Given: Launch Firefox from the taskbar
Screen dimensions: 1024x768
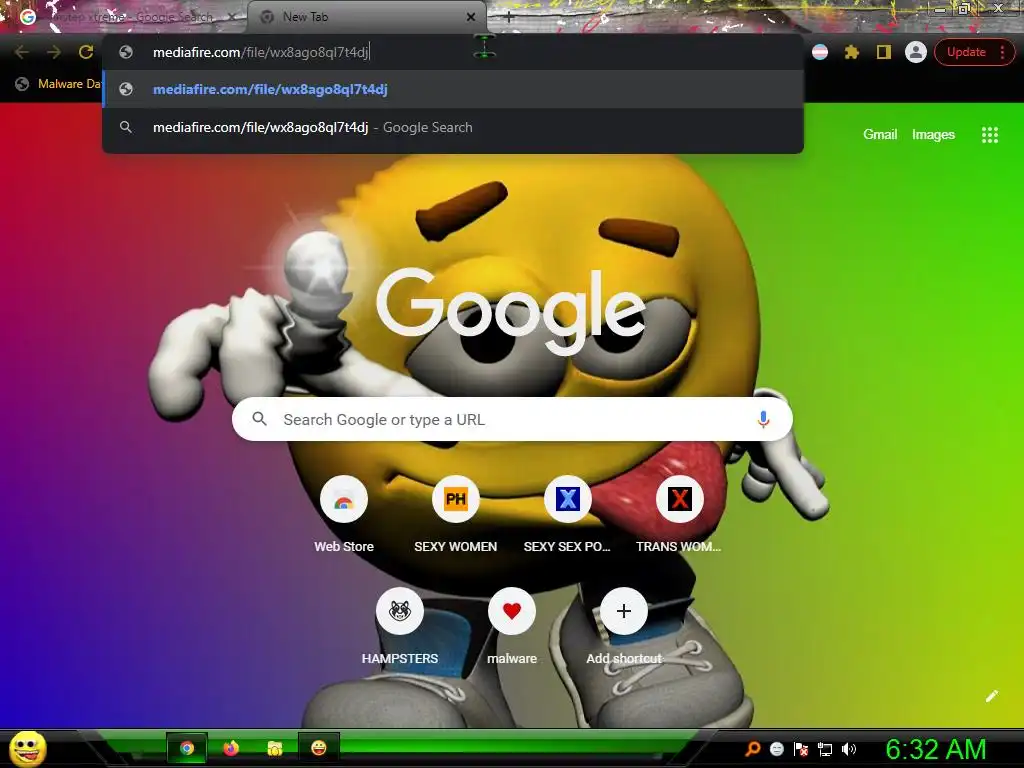Looking at the screenshot, I should 231,748.
